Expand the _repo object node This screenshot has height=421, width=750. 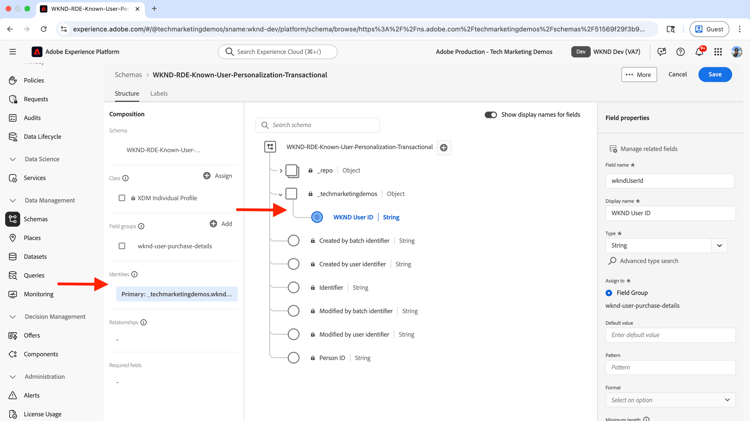tap(281, 171)
